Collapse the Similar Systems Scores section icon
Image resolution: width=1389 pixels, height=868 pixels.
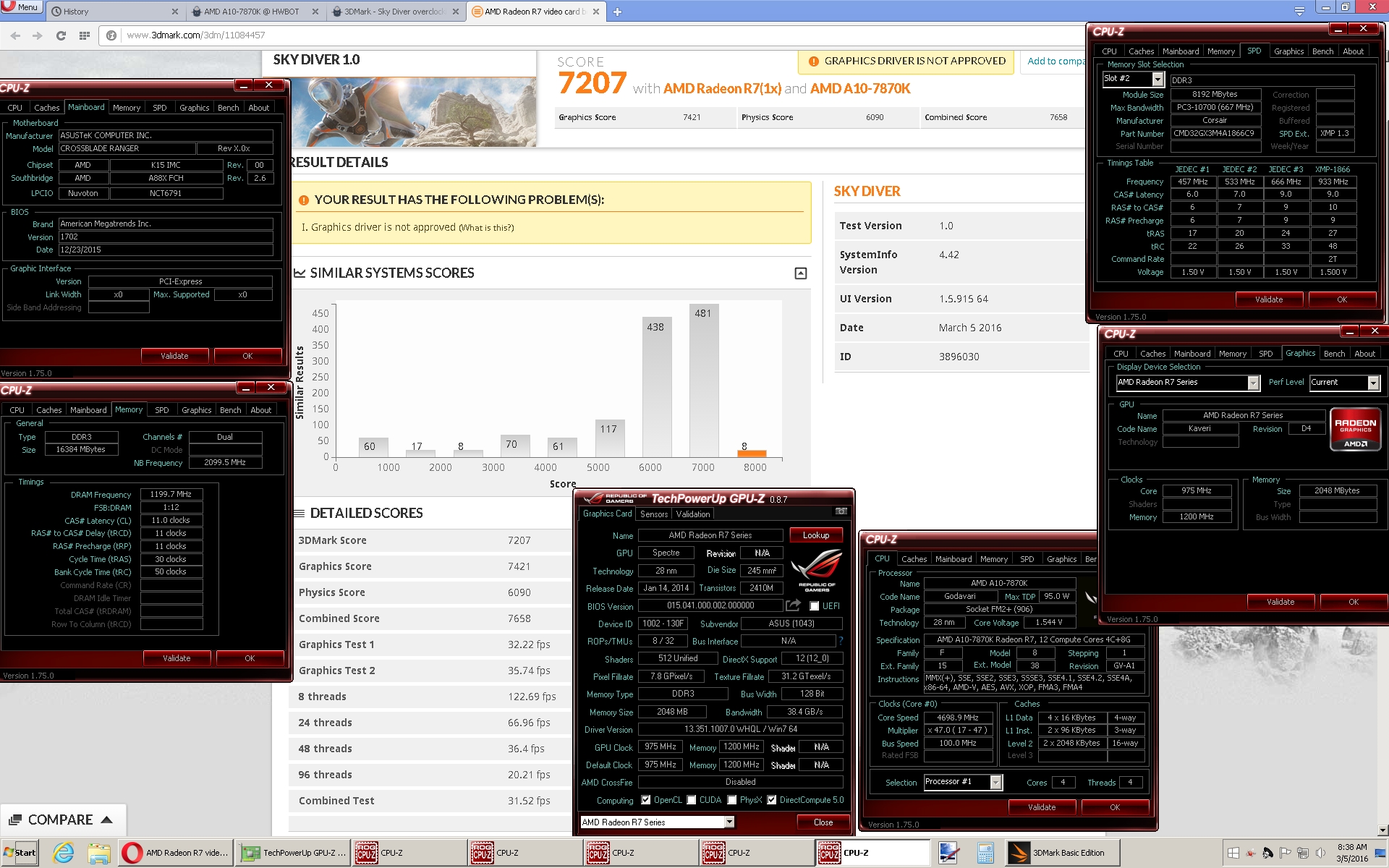800,273
